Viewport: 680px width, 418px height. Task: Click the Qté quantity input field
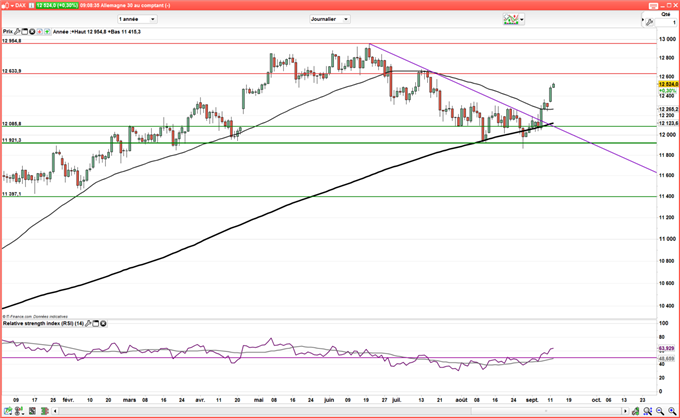point(666,22)
